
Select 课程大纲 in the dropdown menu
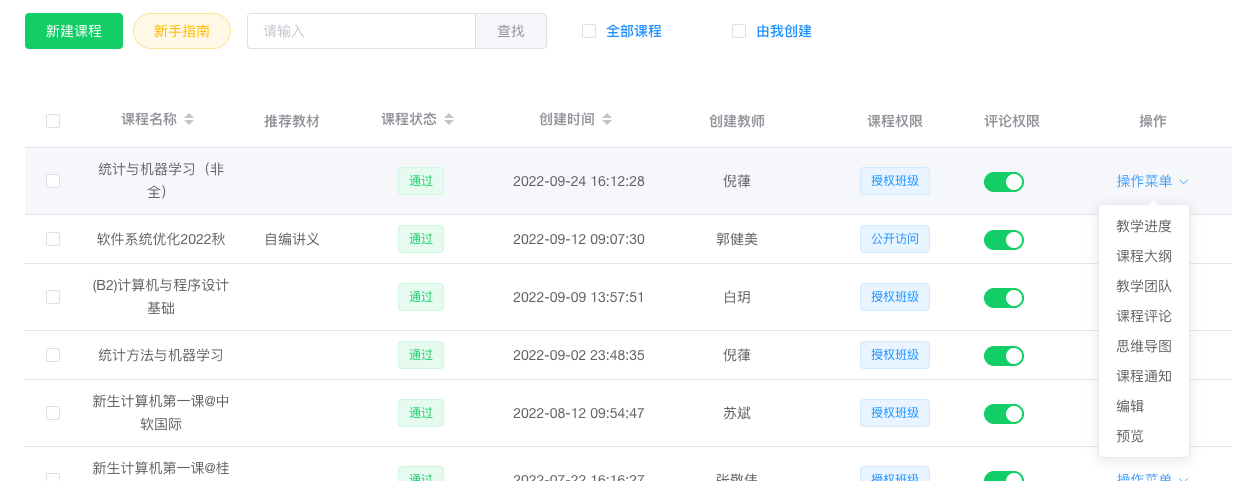pyautogui.click(x=1144, y=256)
